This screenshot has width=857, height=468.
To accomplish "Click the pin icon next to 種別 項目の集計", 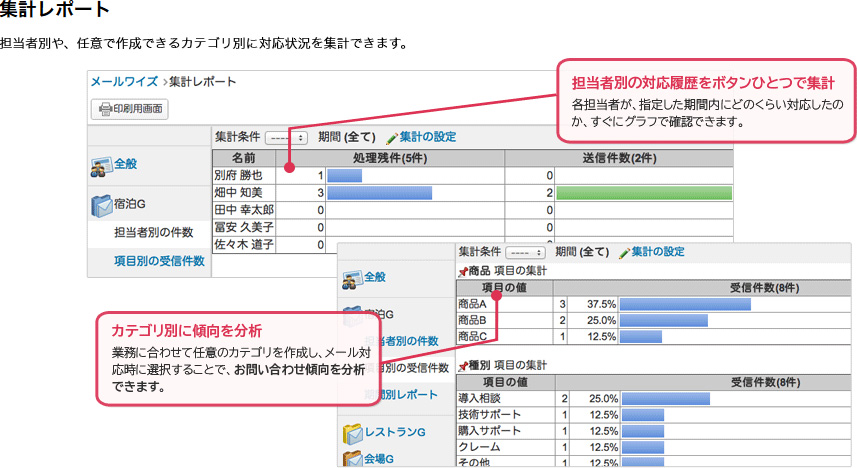I will tap(461, 364).
